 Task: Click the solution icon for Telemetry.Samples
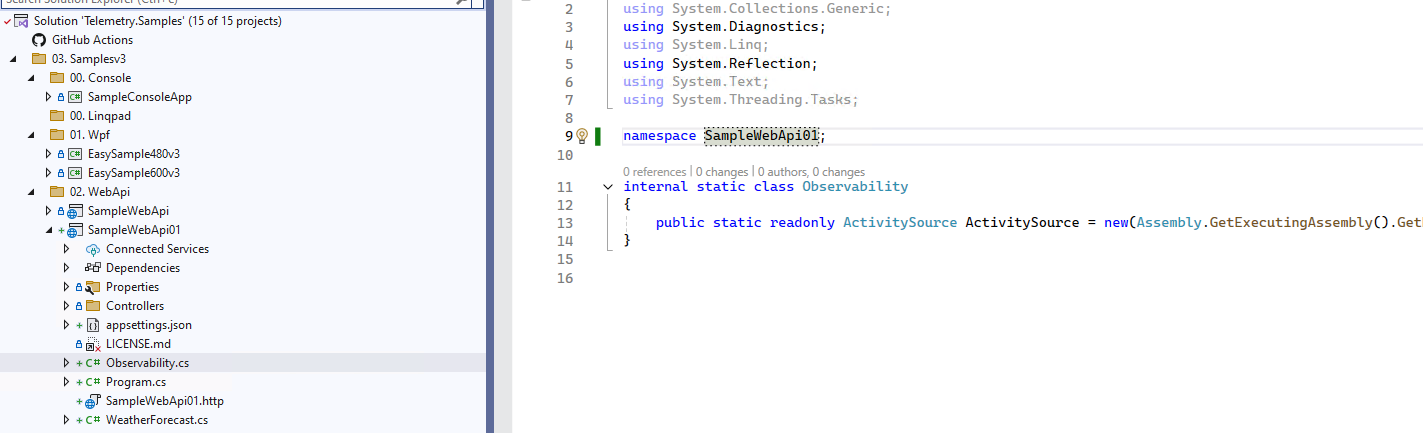pos(21,21)
